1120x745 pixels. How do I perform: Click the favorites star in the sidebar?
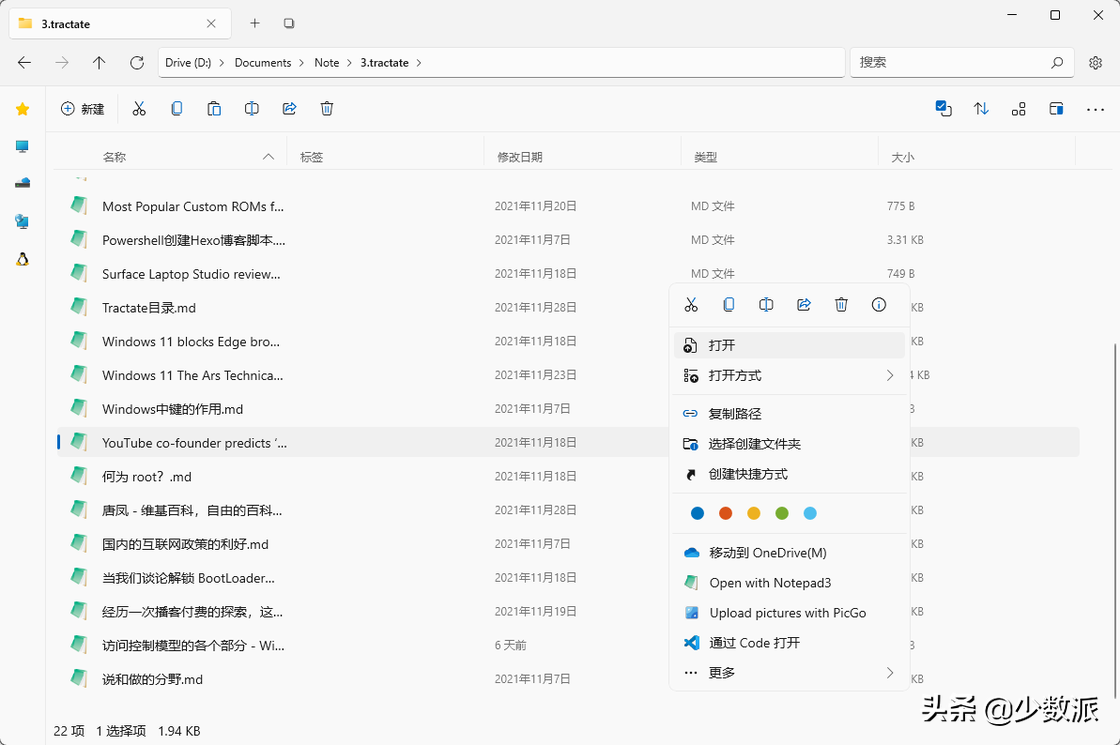22,108
